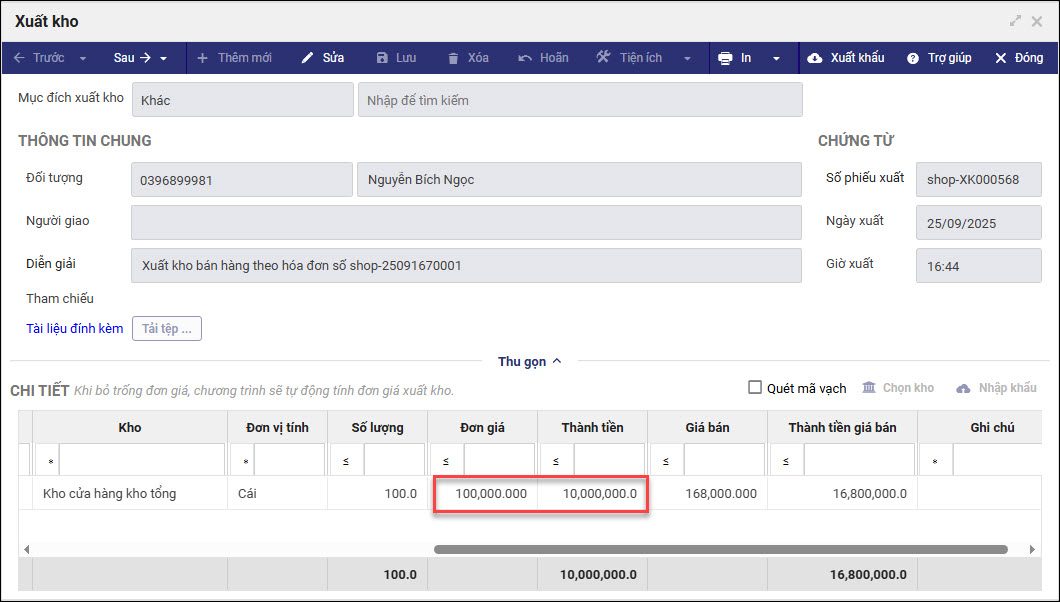
Task: Click the Tải tệp upload button
Action: (167, 328)
